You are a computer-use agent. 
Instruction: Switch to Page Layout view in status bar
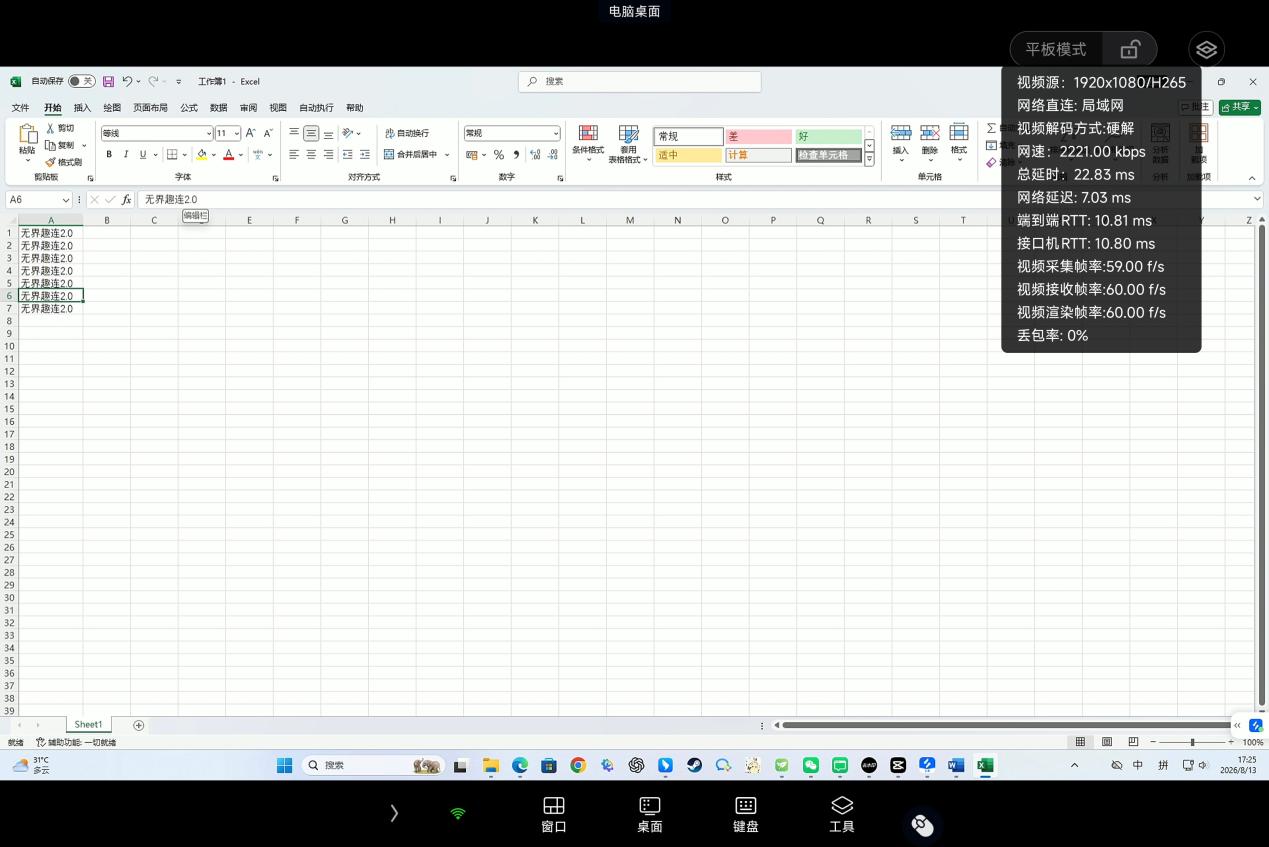pyautogui.click(x=1107, y=742)
